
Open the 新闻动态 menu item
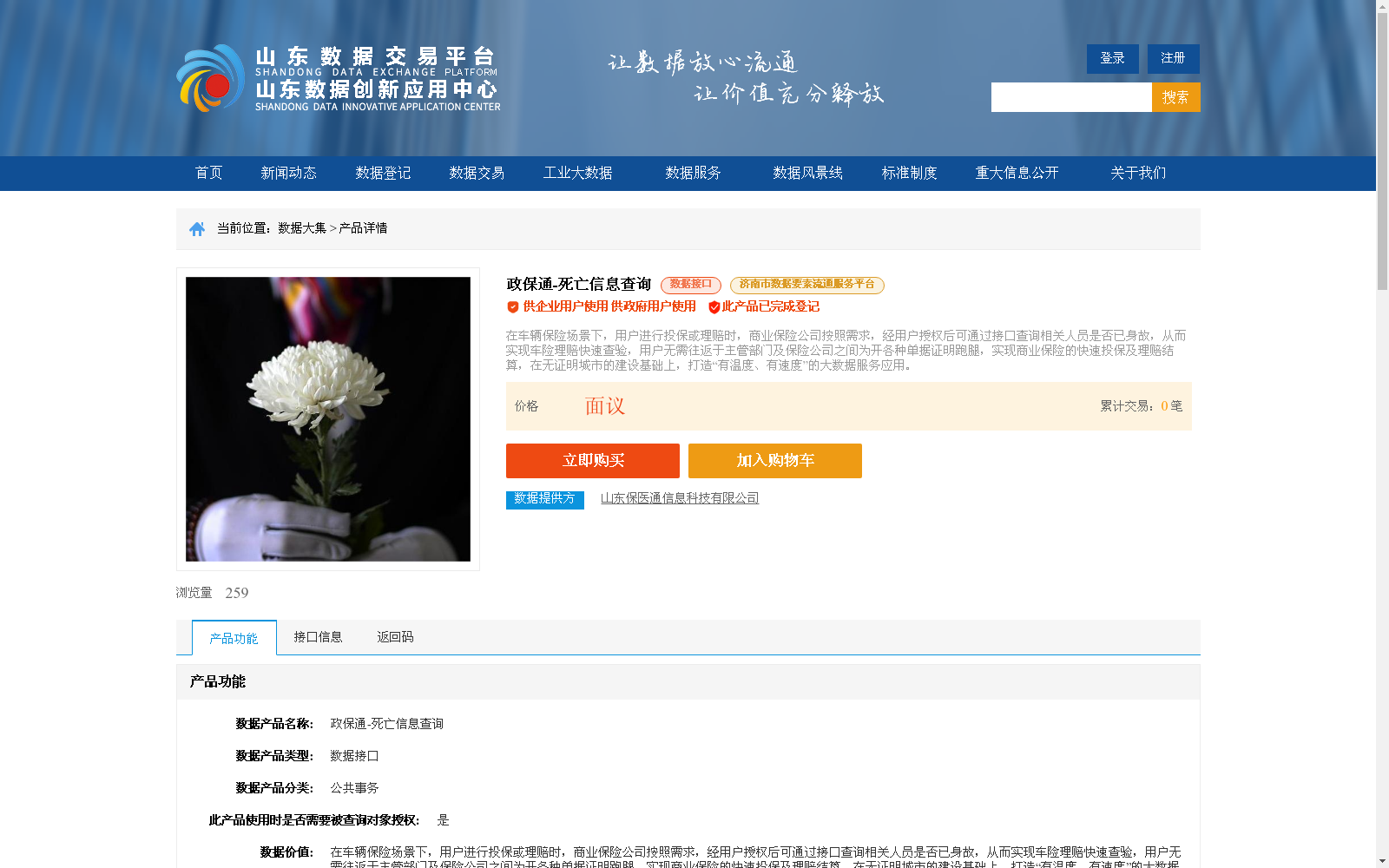(x=288, y=174)
